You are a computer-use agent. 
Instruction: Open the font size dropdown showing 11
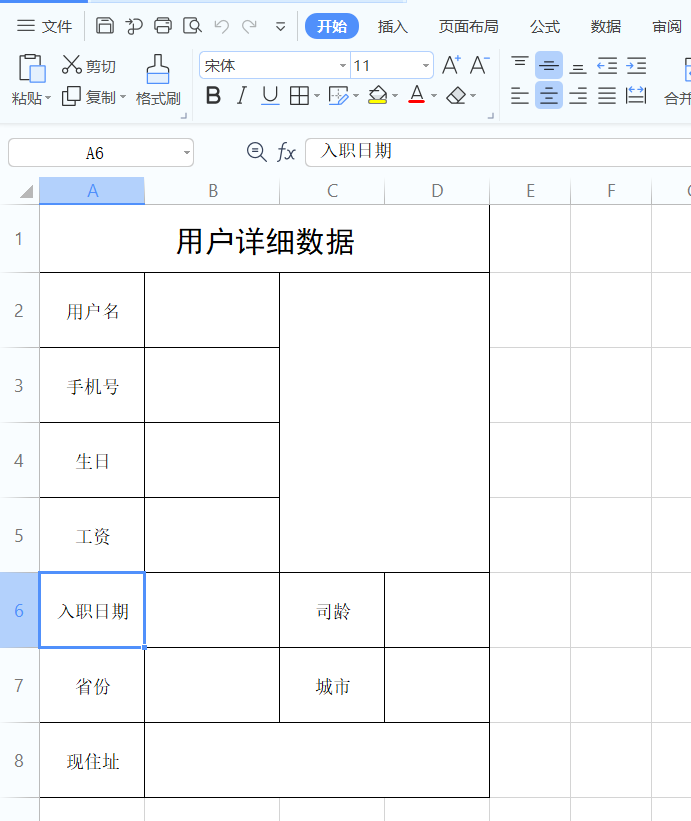pyautogui.click(x=426, y=65)
